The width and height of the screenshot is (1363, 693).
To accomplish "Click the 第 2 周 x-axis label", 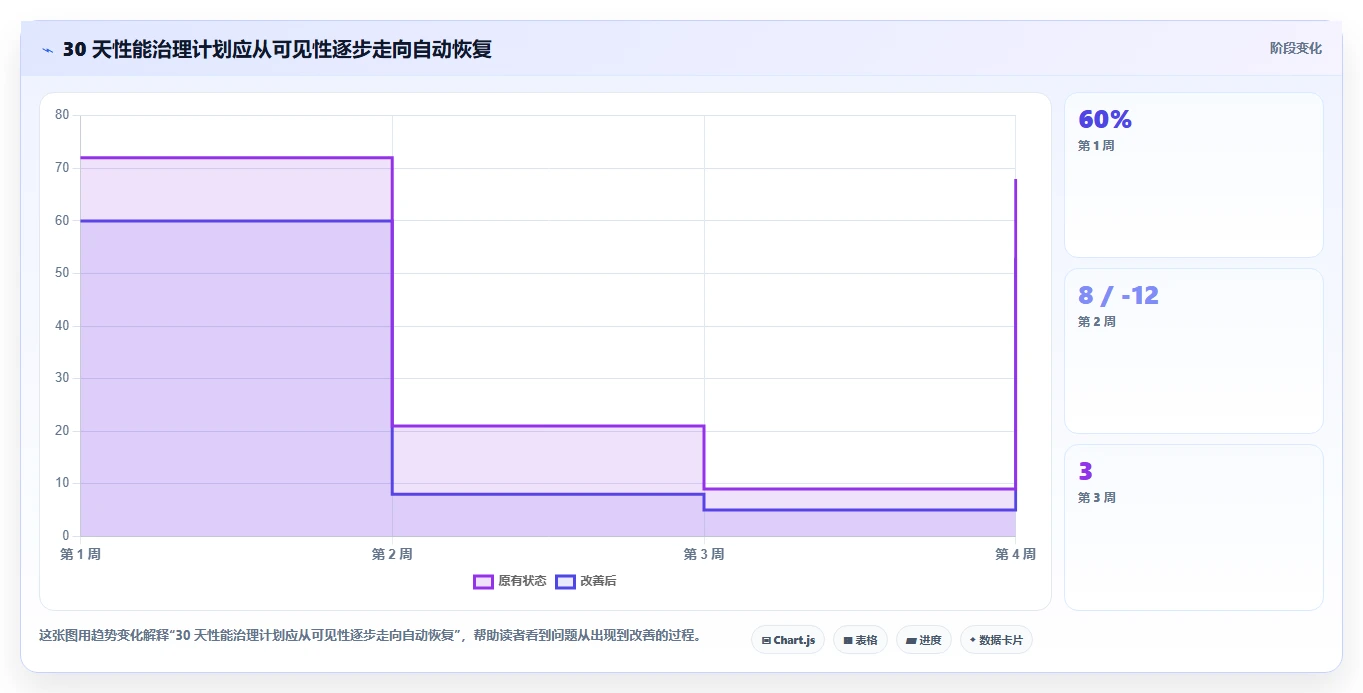I will pyautogui.click(x=392, y=554).
